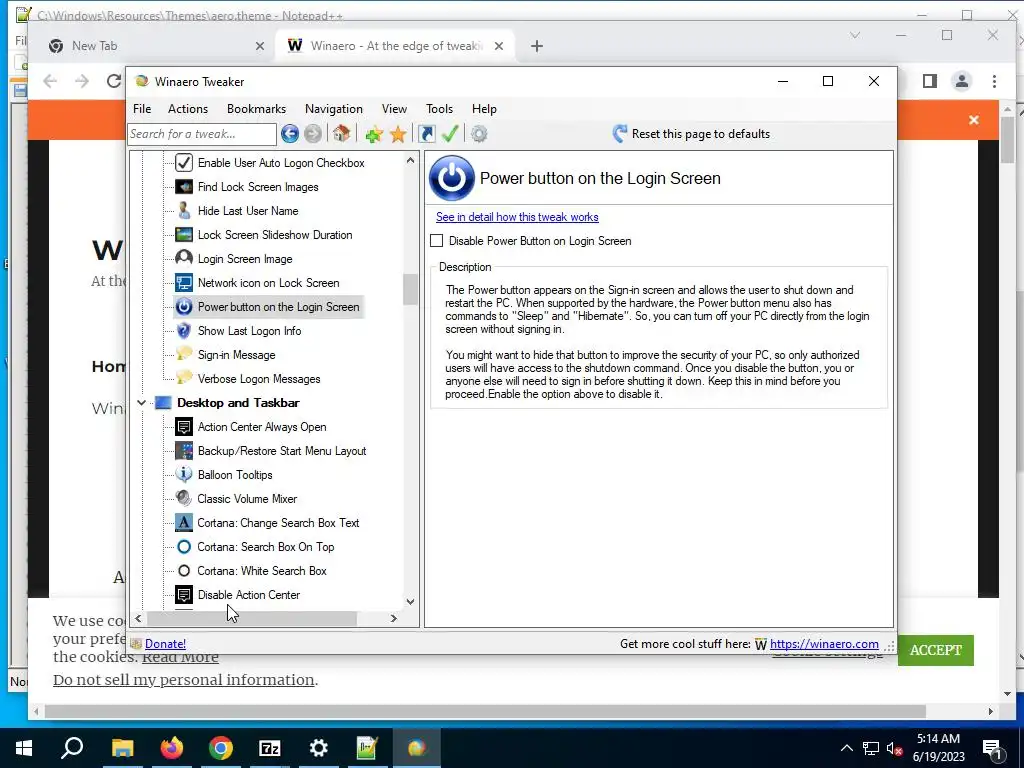Click the tree panel vertical scrollbar thumb
This screenshot has height=768, width=1024.
410,289
